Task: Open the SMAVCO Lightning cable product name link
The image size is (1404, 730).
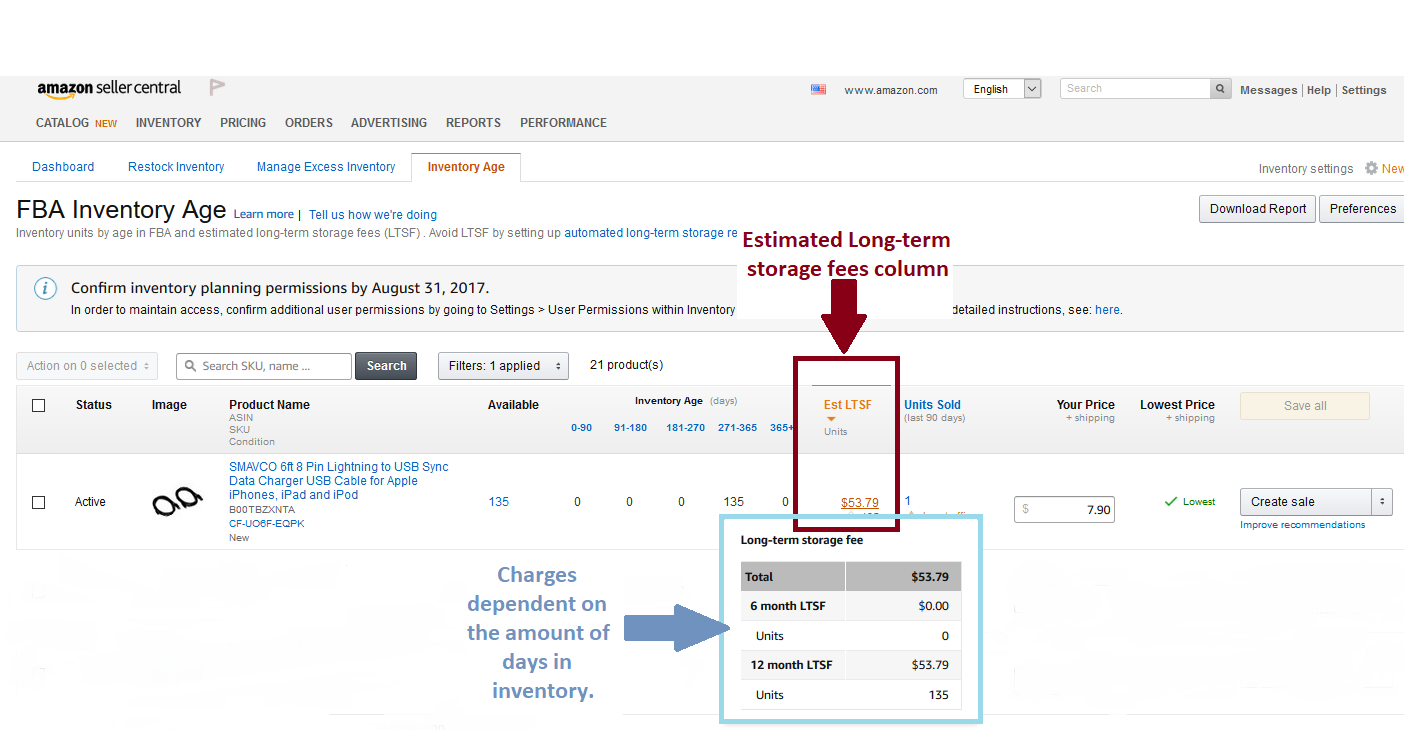Action: click(x=339, y=481)
